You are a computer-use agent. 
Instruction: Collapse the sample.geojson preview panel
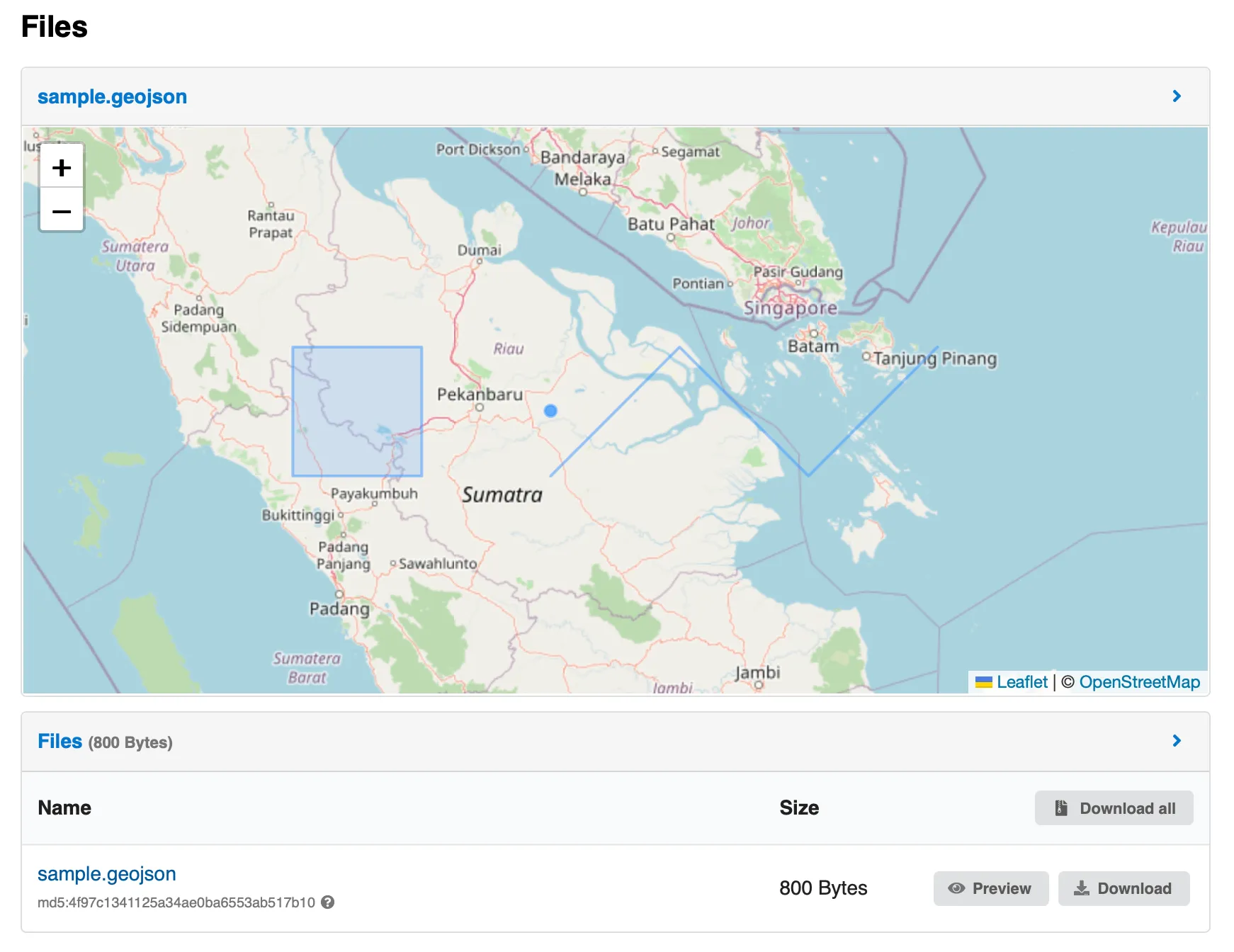click(1177, 96)
